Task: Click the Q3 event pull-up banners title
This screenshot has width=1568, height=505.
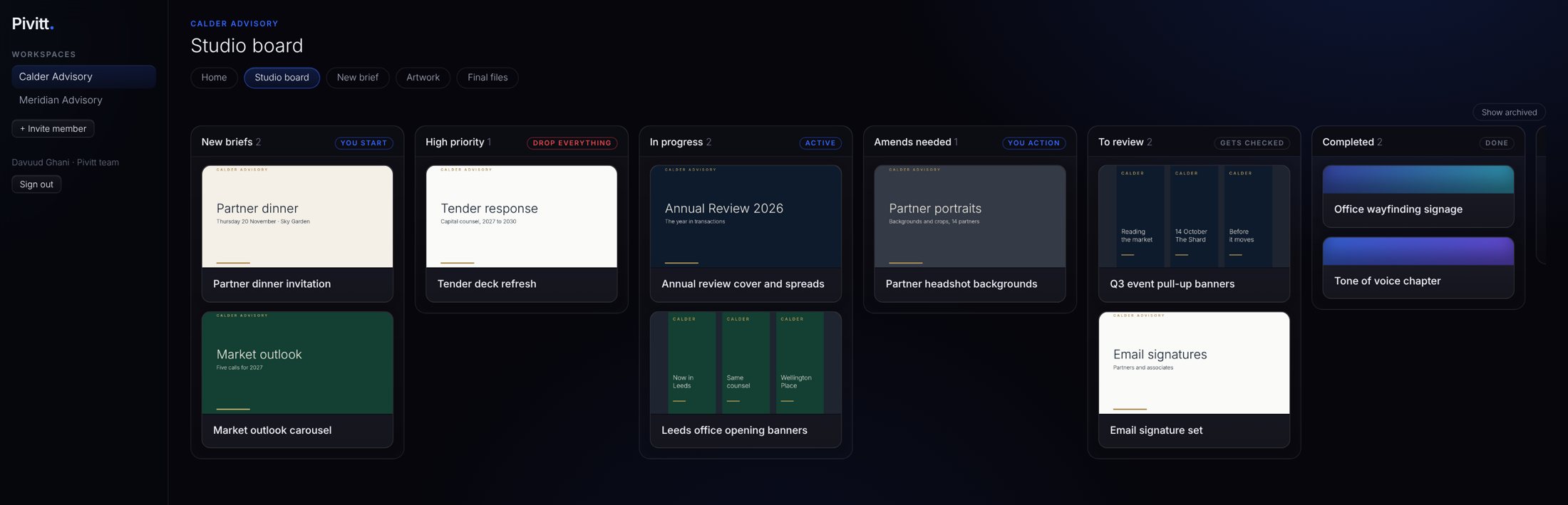Action: click(1172, 283)
